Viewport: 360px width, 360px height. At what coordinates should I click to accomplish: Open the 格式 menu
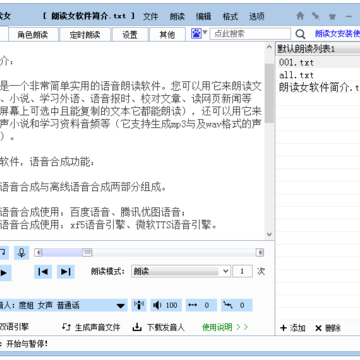pyautogui.click(x=230, y=16)
